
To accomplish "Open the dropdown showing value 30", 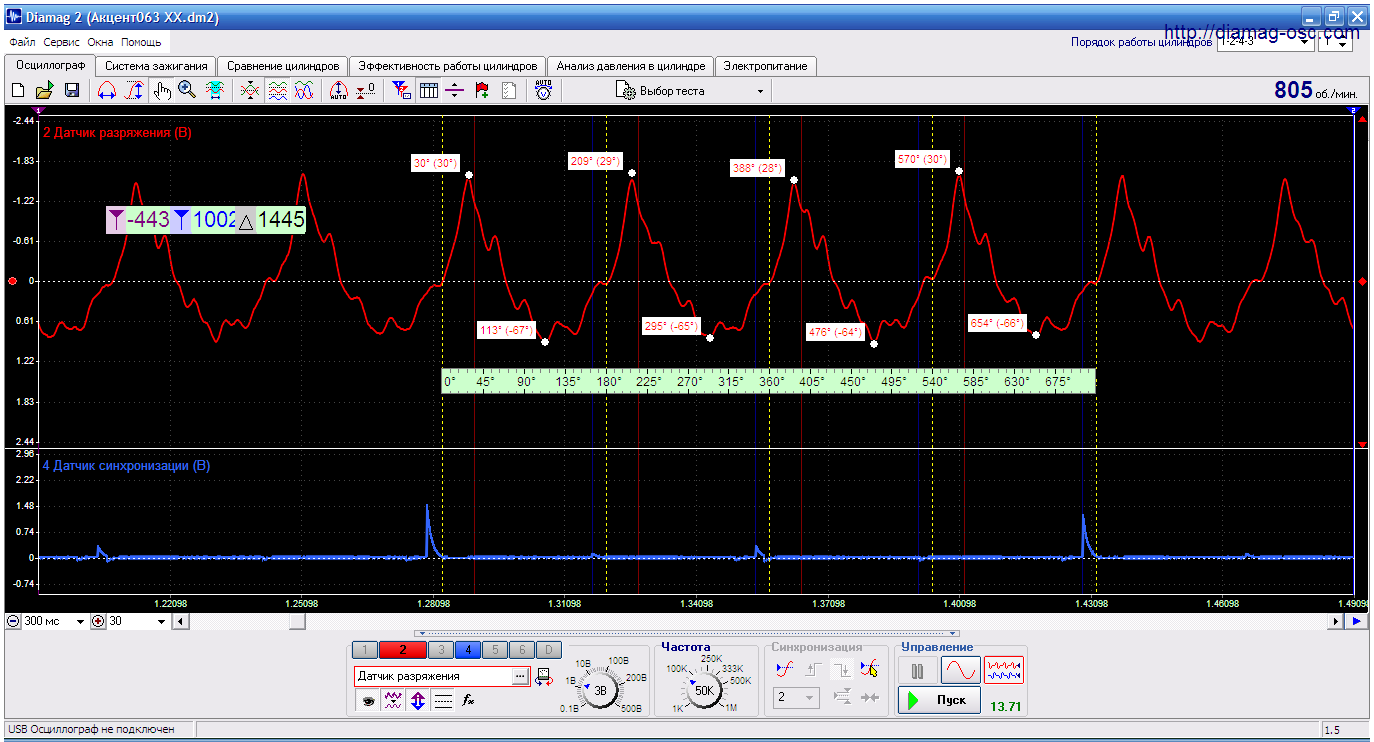I will click(162, 622).
